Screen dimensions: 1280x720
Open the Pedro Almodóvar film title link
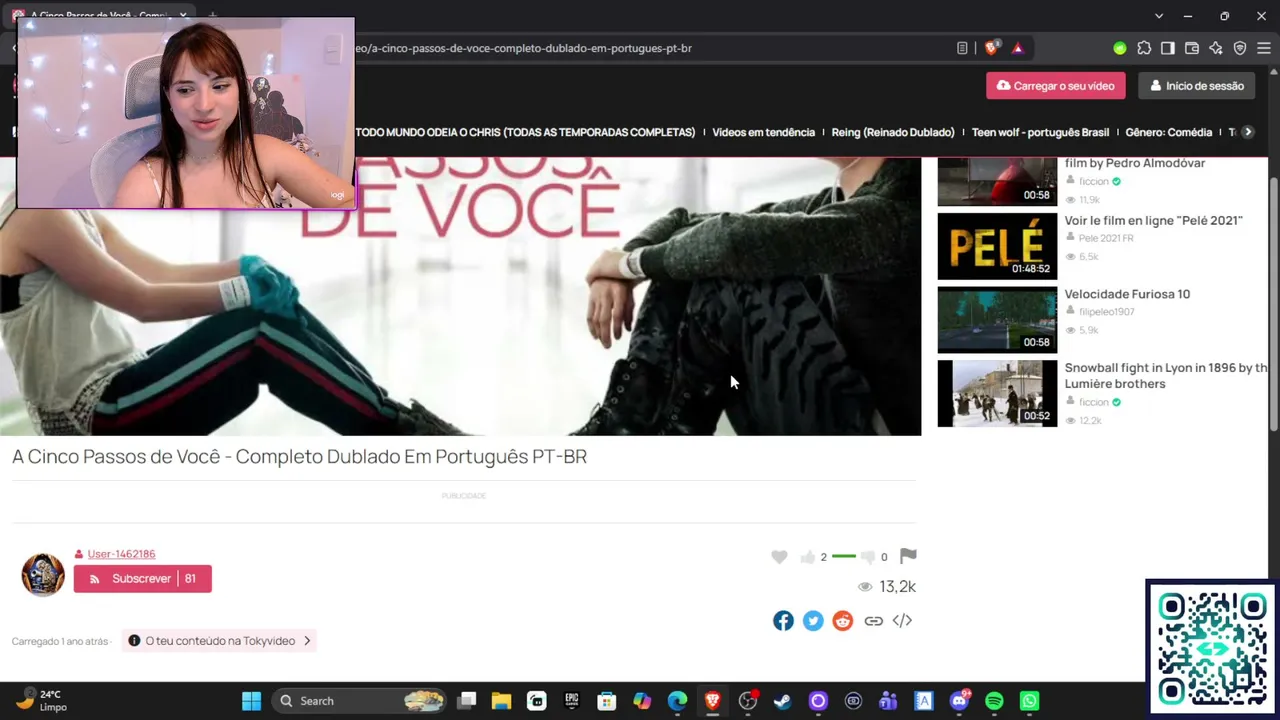point(1134,163)
